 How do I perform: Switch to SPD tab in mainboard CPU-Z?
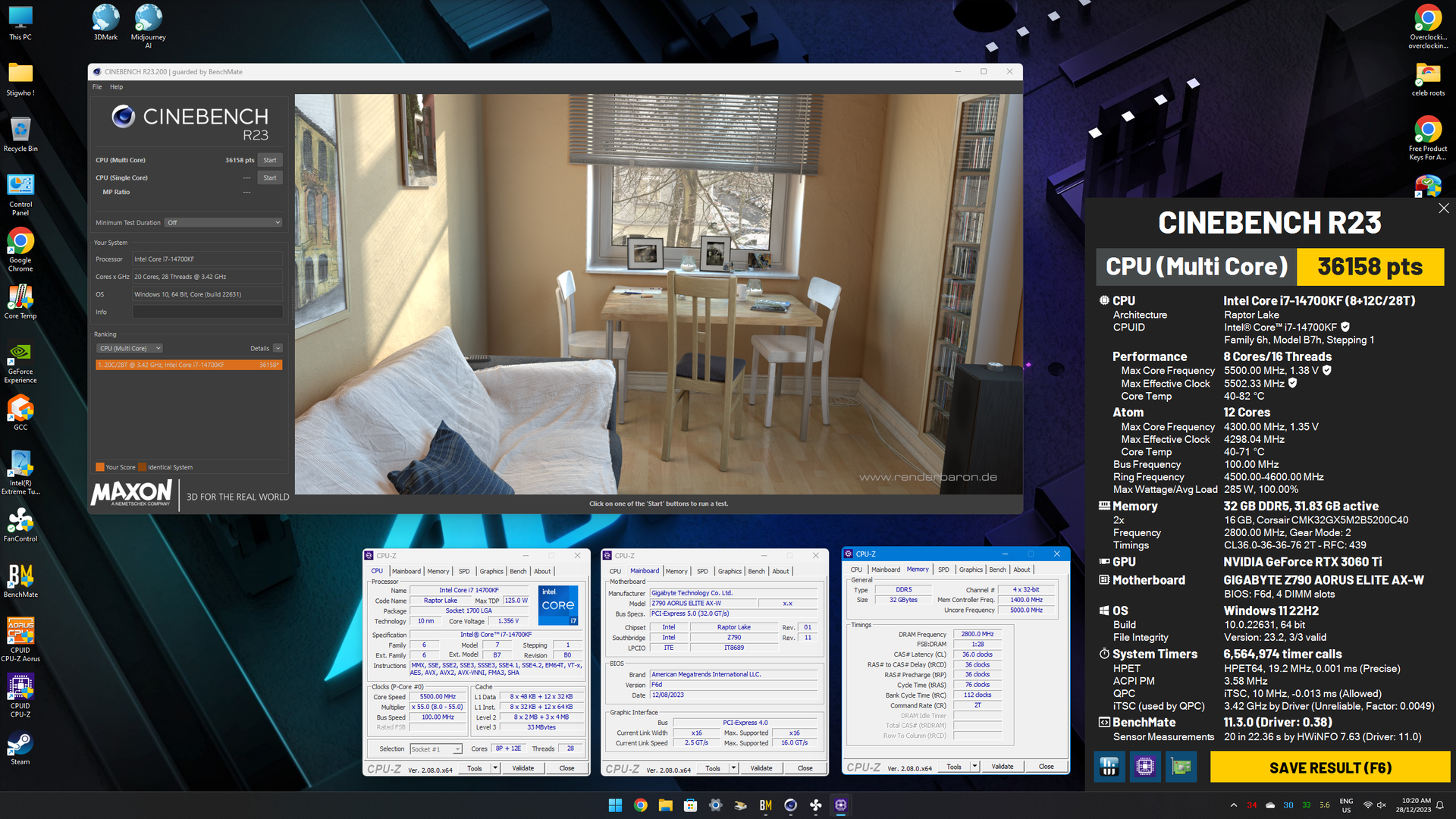pos(702,572)
